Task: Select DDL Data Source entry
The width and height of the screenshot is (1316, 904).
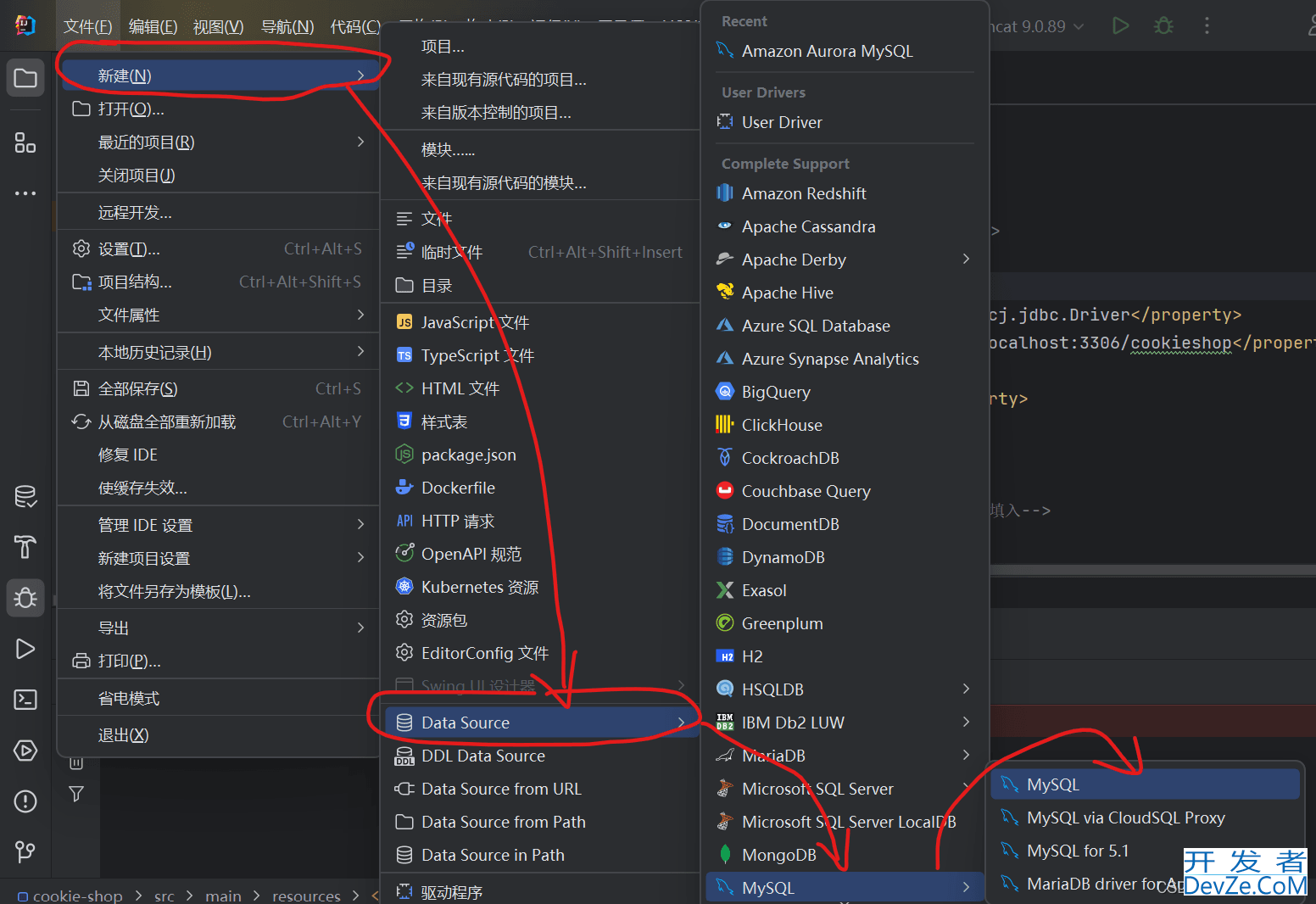Action: [541, 756]
